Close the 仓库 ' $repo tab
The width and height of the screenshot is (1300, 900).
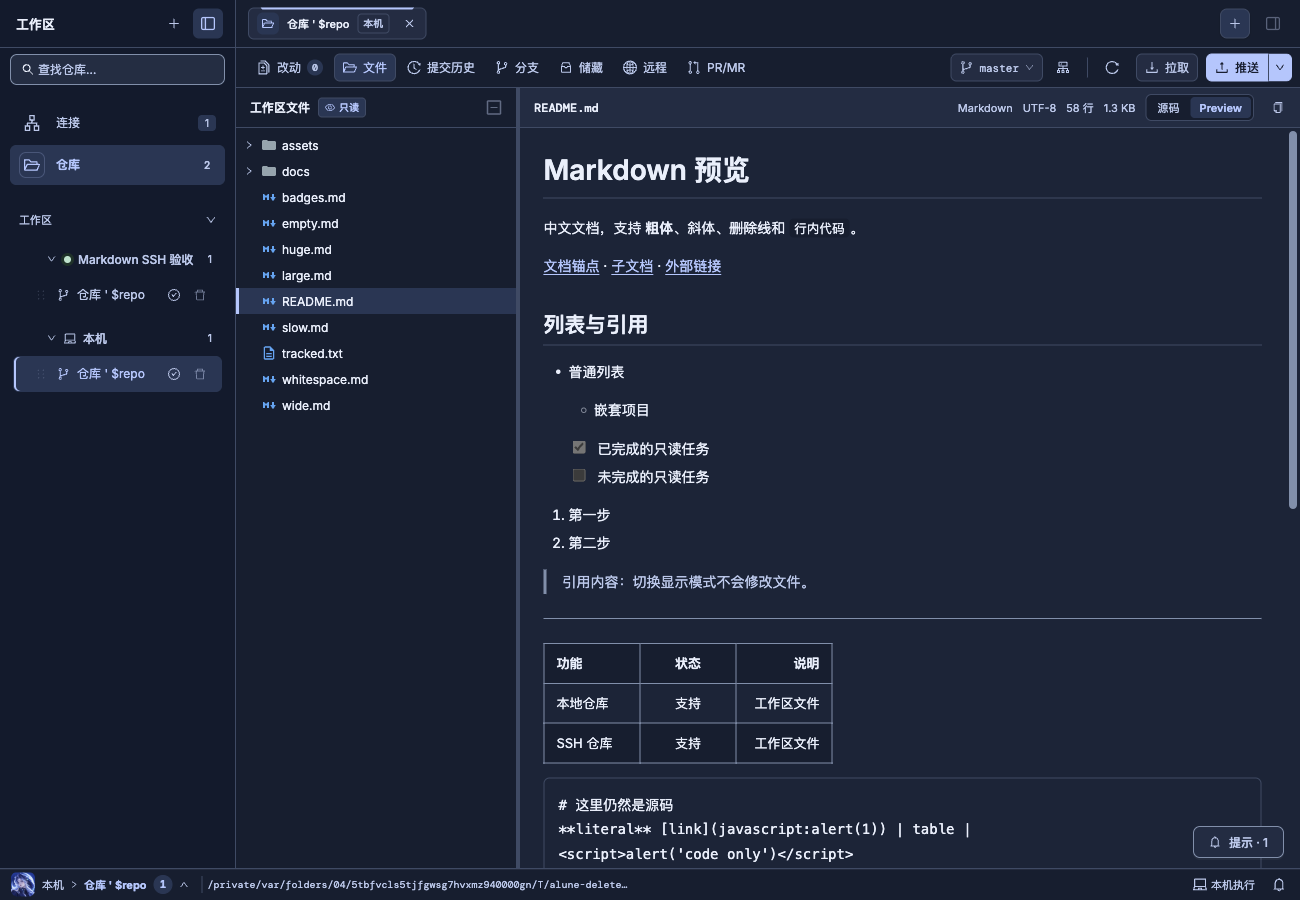click(409, 23)
